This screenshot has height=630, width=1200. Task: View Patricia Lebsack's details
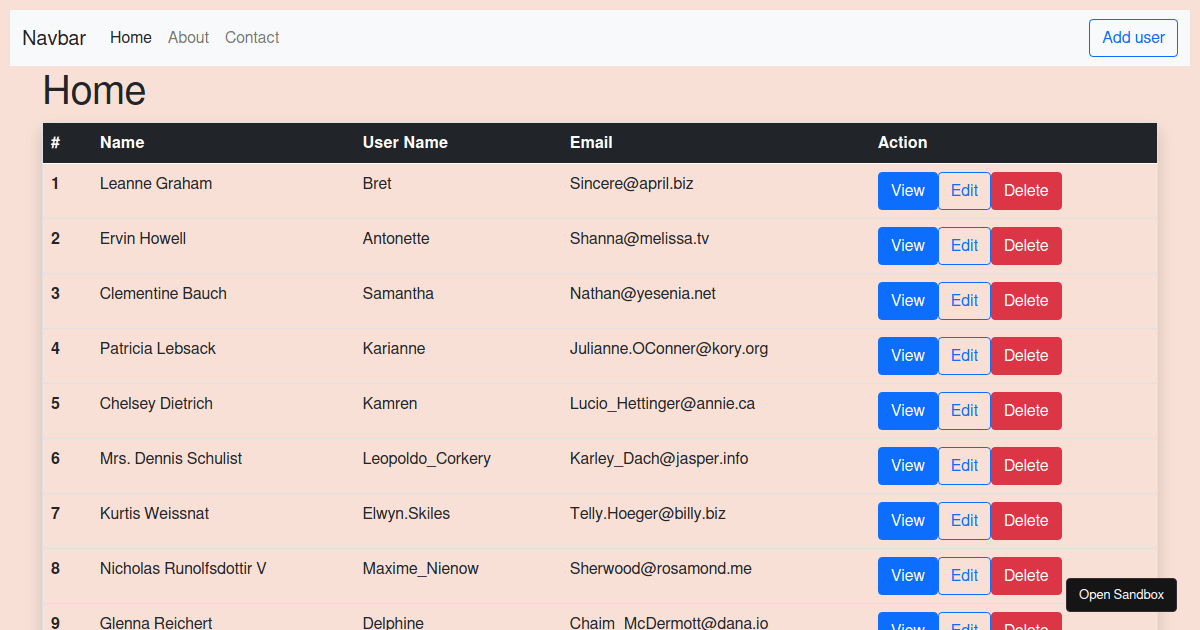(x=907, y=356)
